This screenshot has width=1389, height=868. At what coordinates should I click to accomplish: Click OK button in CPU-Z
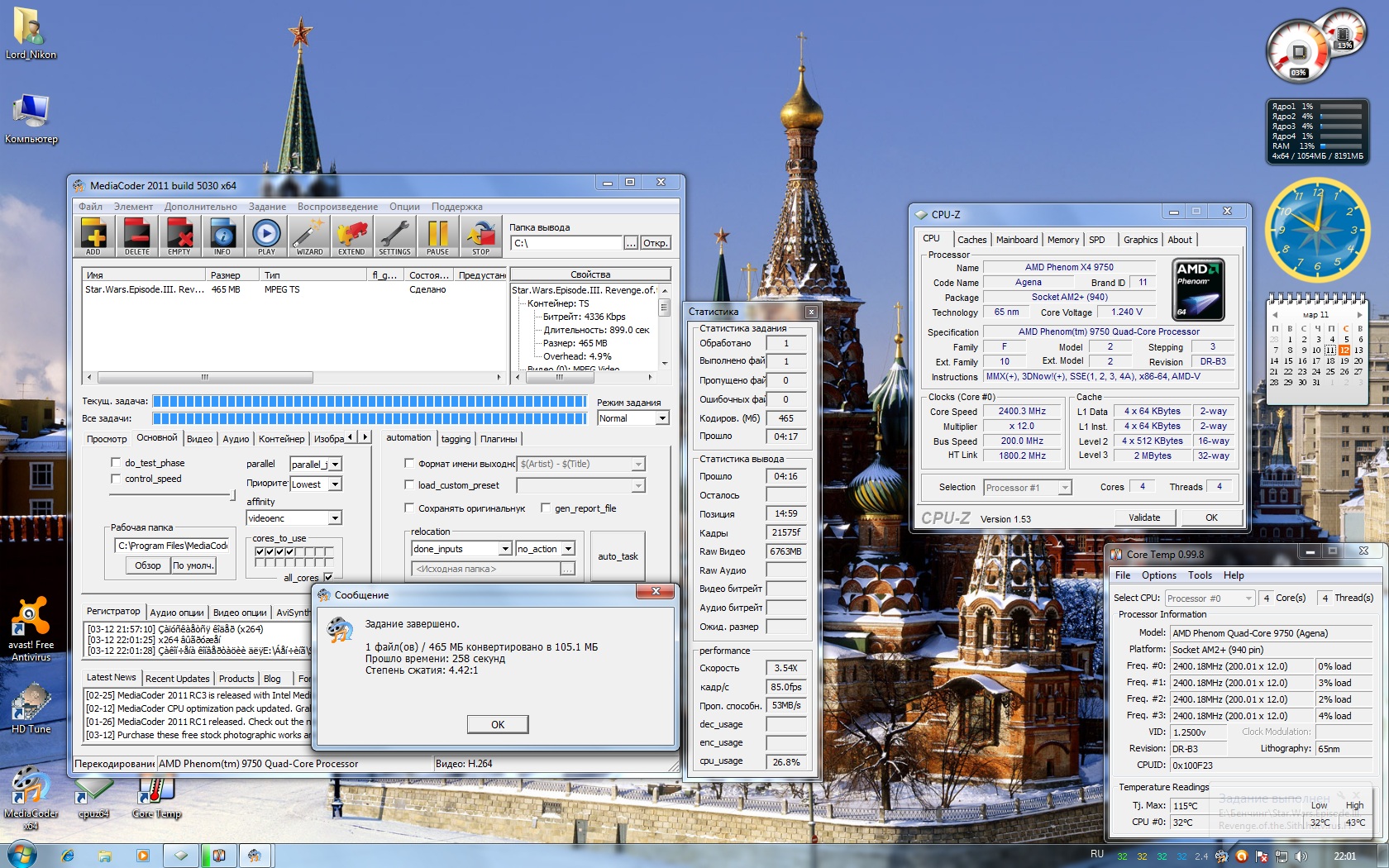point(1211,517)
